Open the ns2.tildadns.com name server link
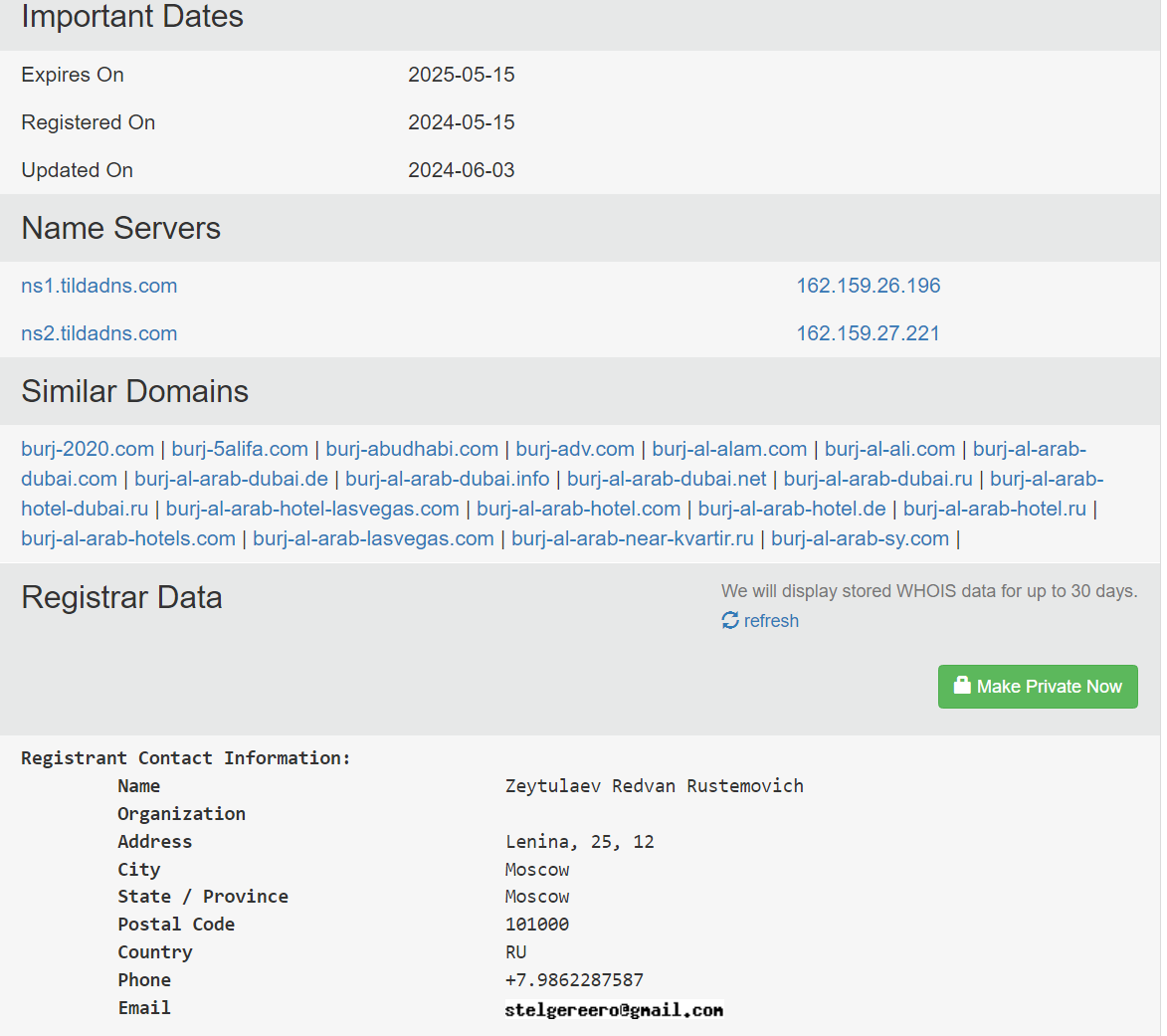Image resolution: width=1167 pixels, height=1036 pixels. click(99, 333)
